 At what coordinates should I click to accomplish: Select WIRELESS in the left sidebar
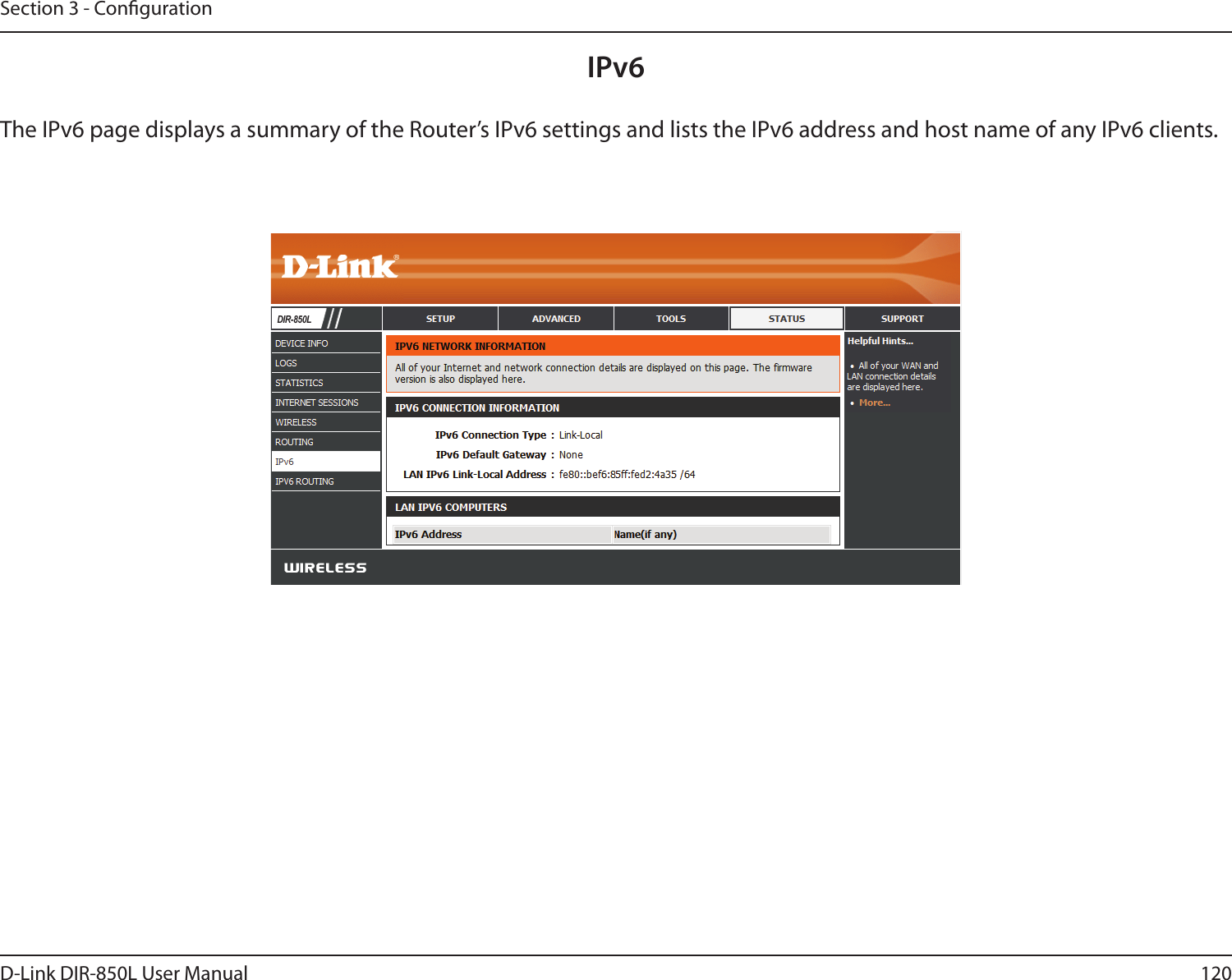point(326,422)
